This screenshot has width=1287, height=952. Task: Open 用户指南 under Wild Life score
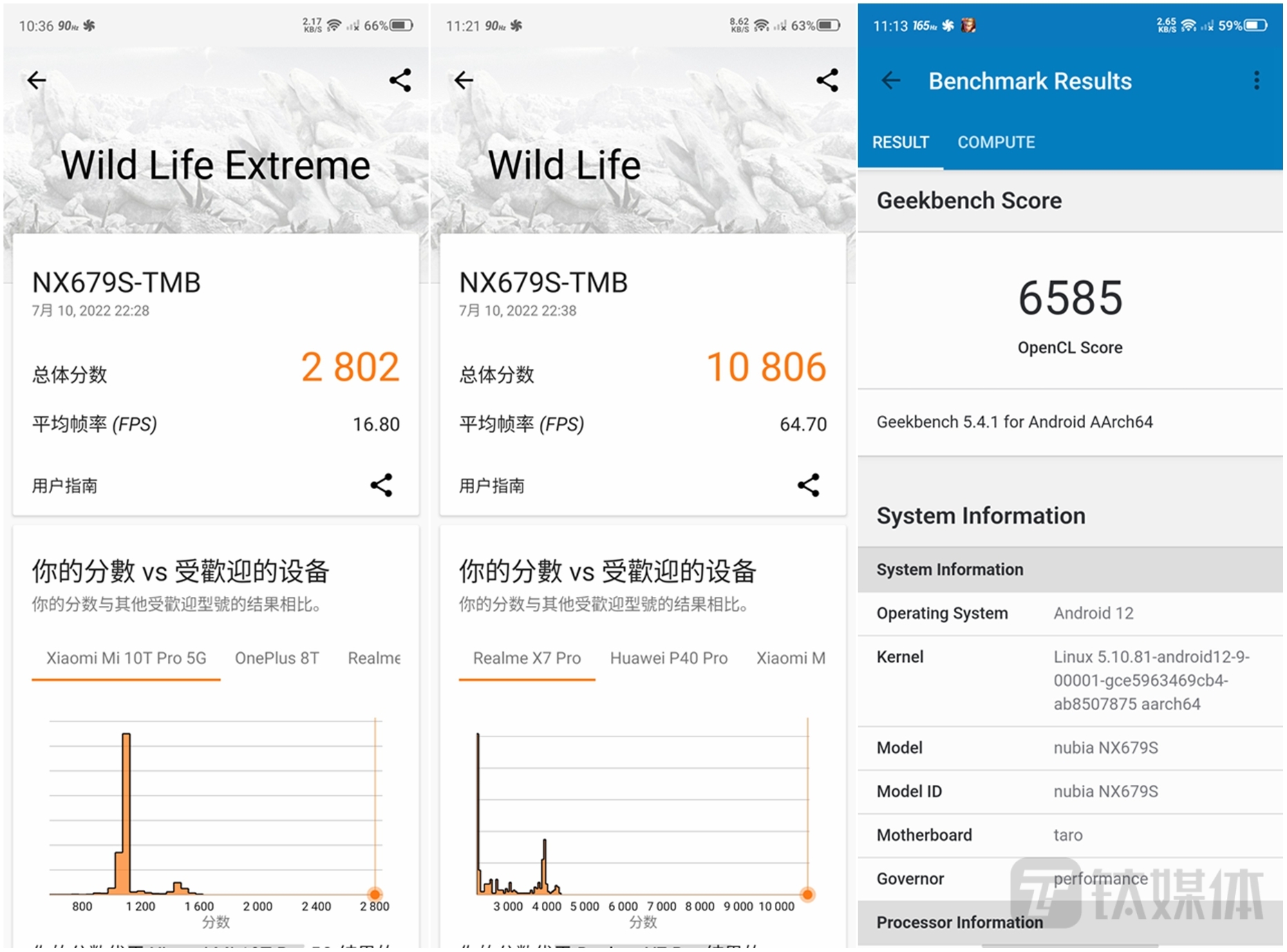[492, 486]
